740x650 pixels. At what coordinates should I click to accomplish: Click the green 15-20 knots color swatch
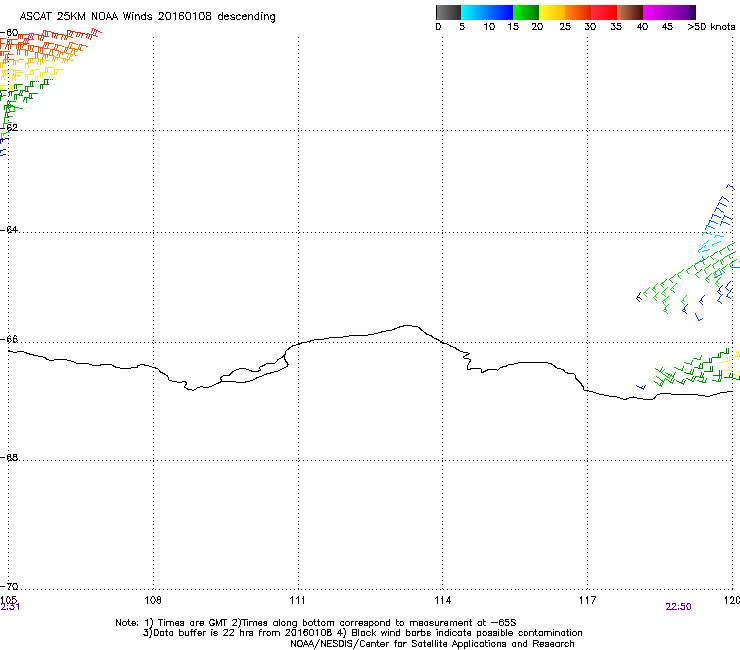point(526,12)
